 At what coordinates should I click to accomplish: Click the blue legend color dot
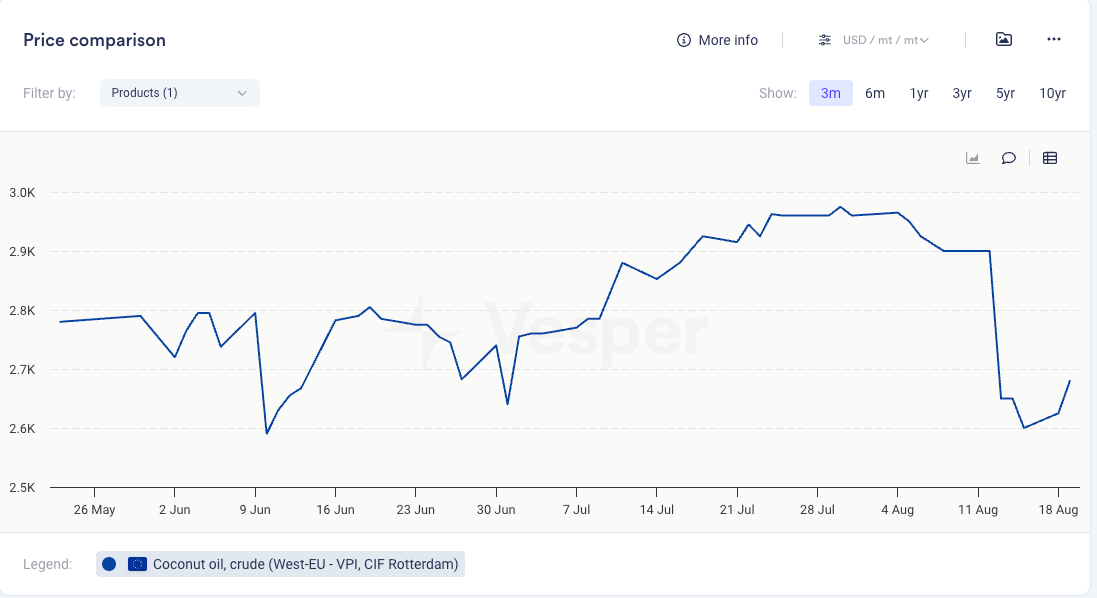click(x=109, y=564)
